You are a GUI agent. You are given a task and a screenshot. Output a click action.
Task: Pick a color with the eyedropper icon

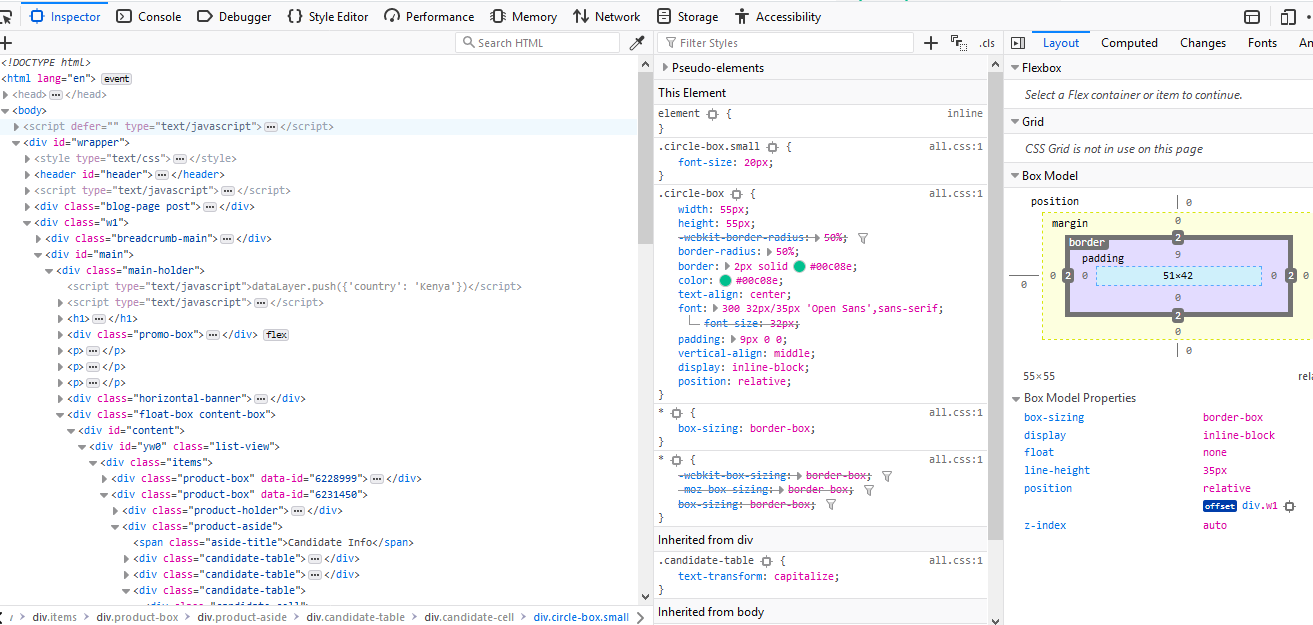coord(636,43)
